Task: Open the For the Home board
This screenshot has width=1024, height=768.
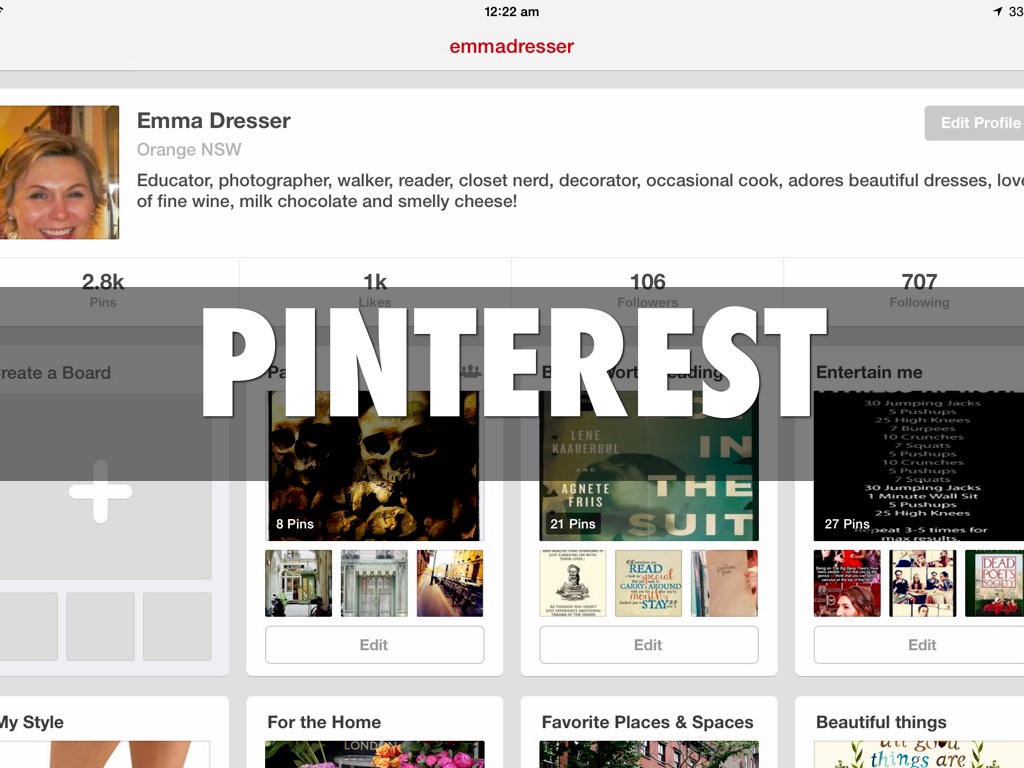Action: pos(324,722)
